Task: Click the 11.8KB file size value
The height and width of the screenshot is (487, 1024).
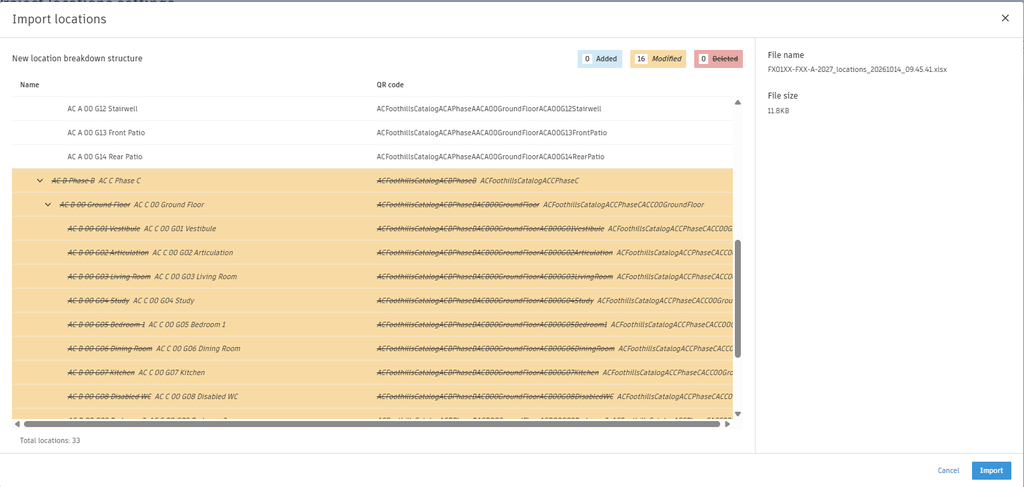Action: coord(778,111)
